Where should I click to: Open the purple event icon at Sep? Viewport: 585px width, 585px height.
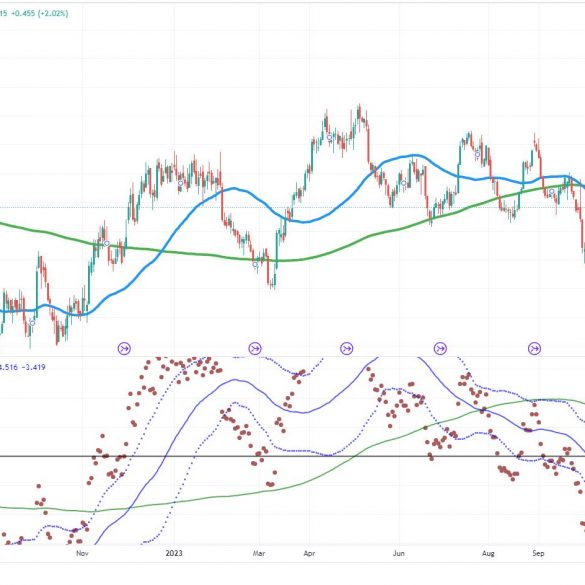[x=535, y=348]
